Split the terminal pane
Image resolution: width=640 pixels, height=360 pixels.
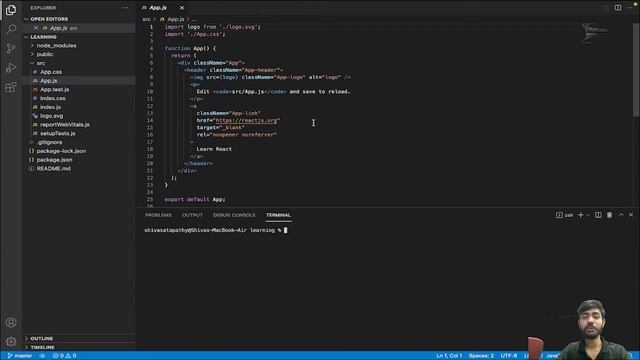coord(598,215)
